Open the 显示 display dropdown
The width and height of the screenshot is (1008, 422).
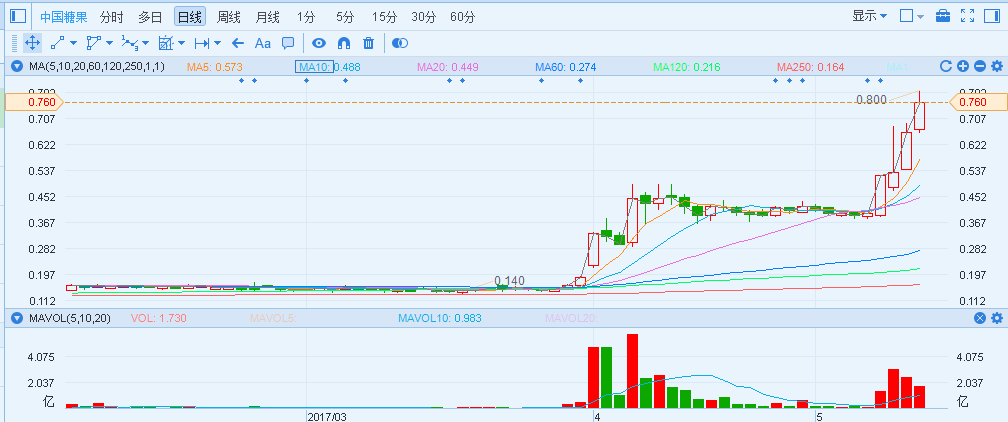[869, 16]
